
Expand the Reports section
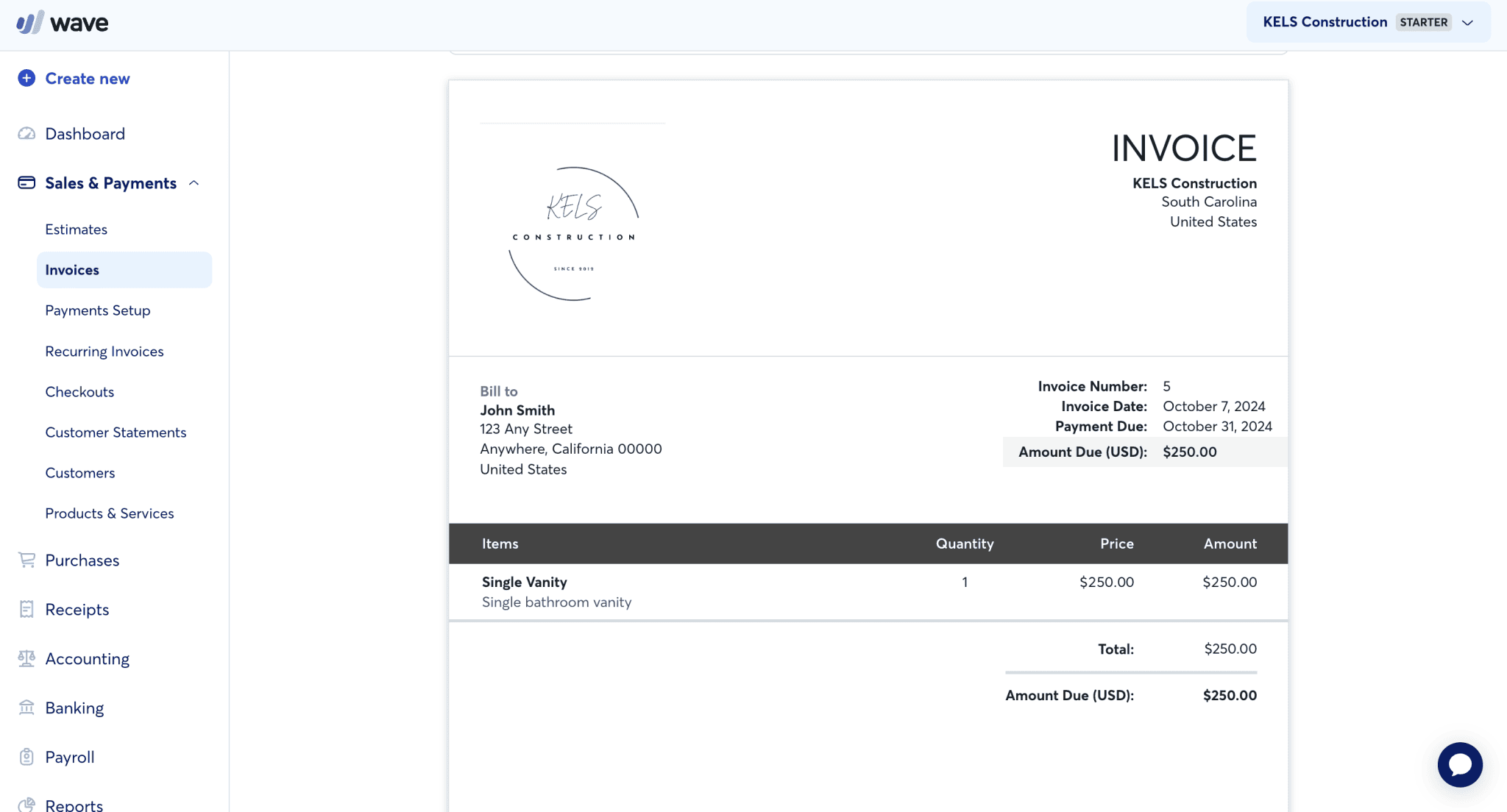coord(74,803)
